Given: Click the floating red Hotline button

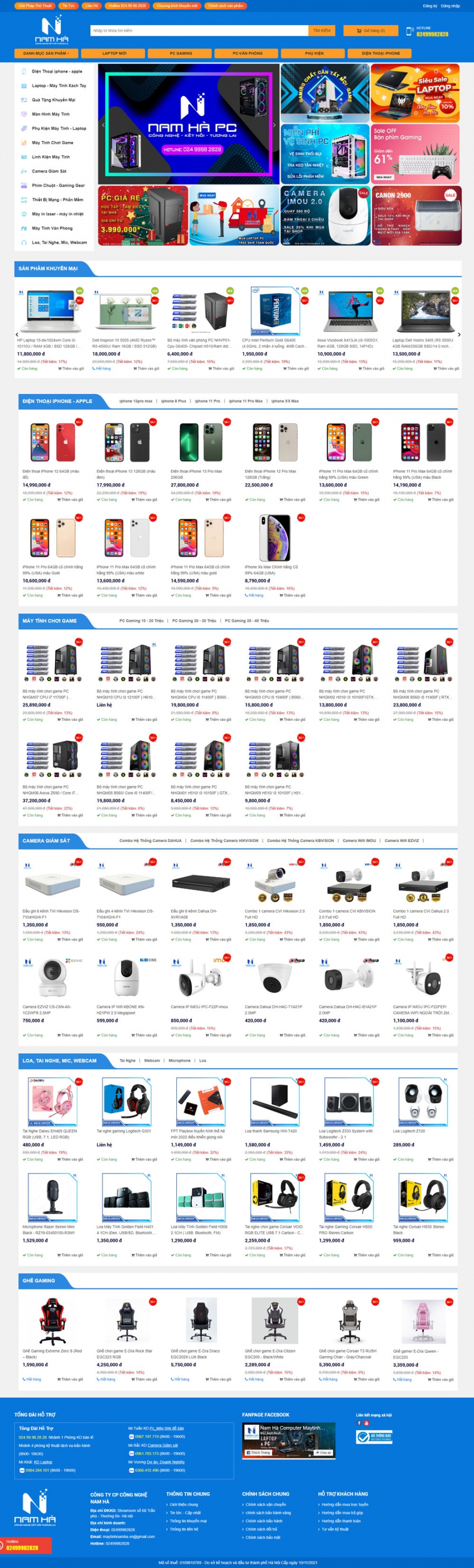Looking at the screenshot, I should click(26, 1546).
